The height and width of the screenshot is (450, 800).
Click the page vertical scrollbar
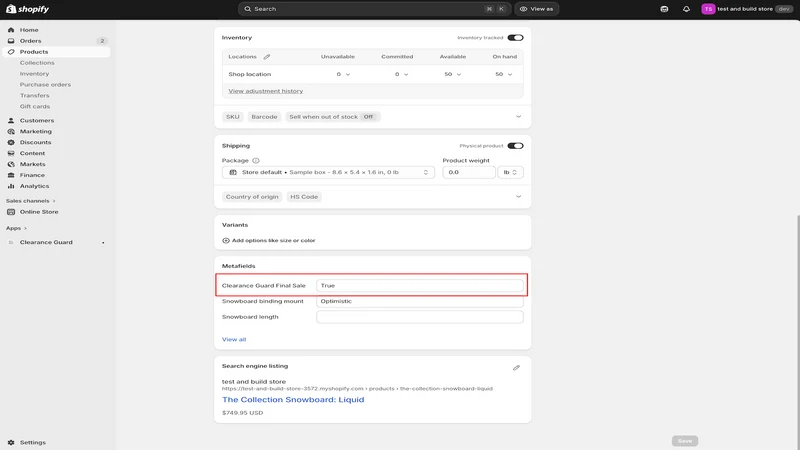pyautogui.click(x=797, y=332)
